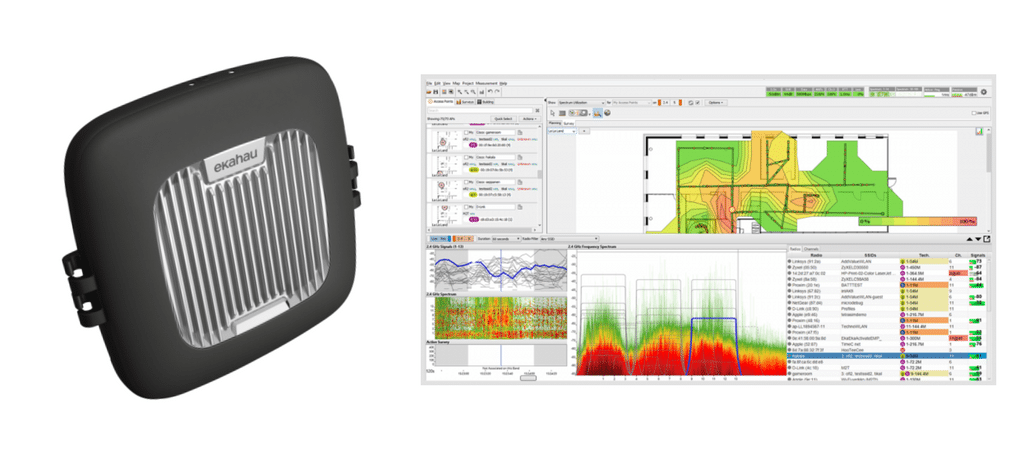The width and height of the screenshot is (1024, 453).
Task: Switch to the Survey tab
Action: click(569, 123)
